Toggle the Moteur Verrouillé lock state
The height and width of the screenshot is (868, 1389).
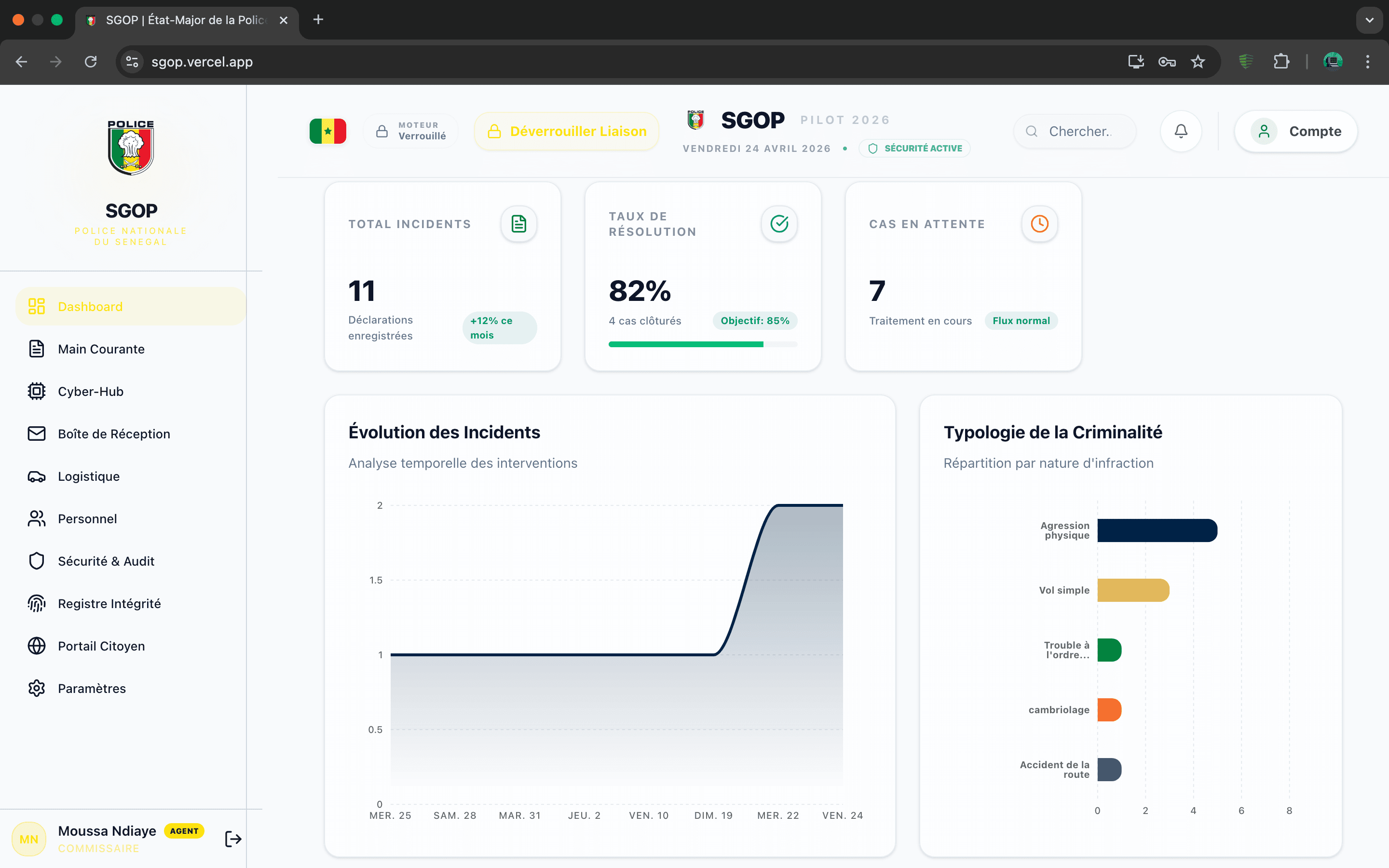[411, 131]
